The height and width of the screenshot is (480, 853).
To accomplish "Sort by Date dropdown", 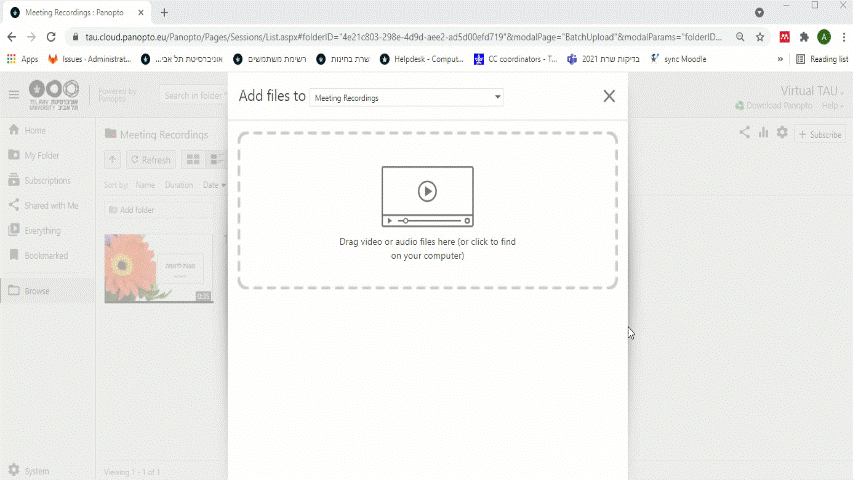I will coord(214,185).
